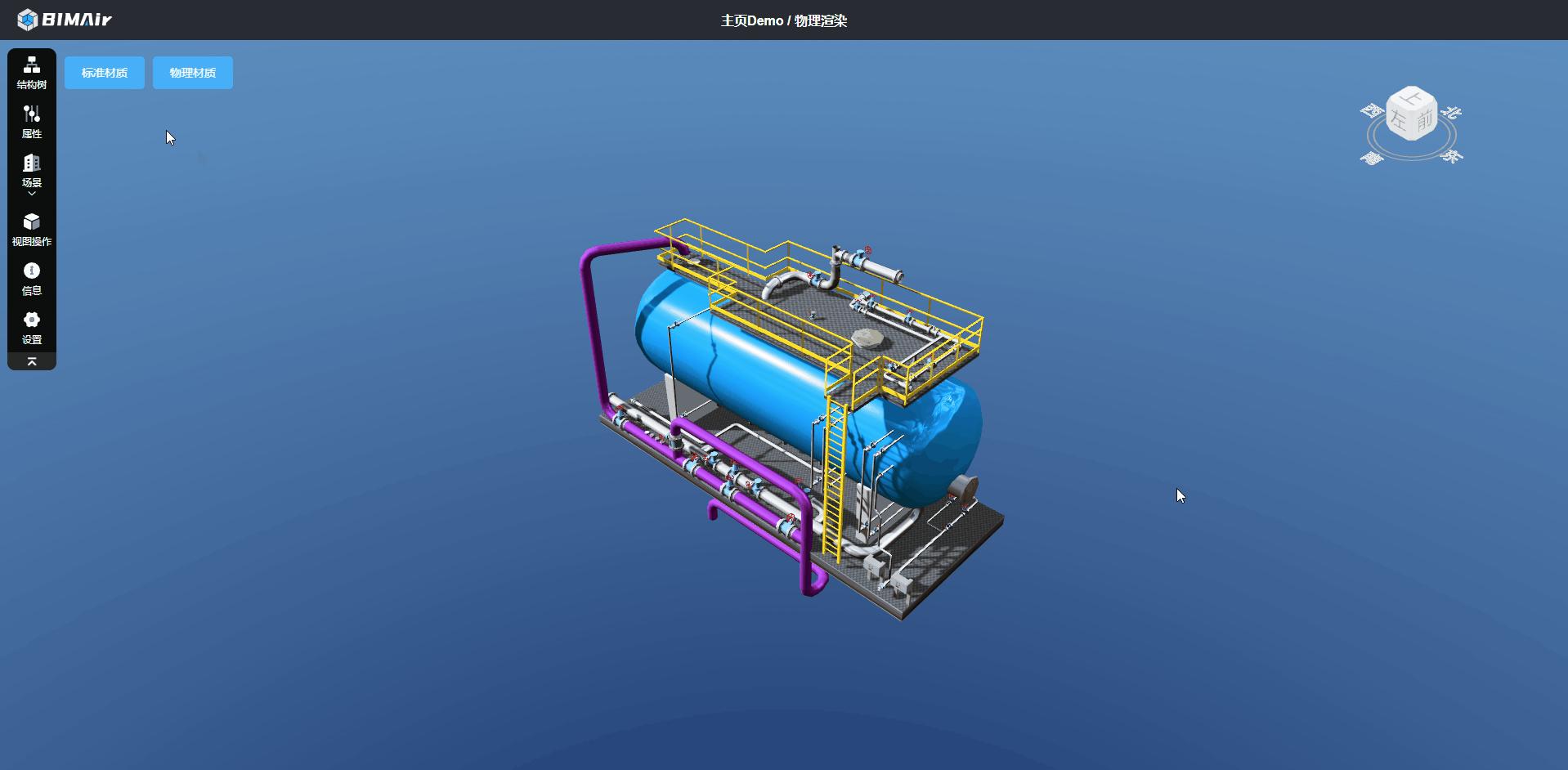Open the 视图操作 view operations tool
The image size is (1568, 770).
pyautogui.click(x=32, y=230)
